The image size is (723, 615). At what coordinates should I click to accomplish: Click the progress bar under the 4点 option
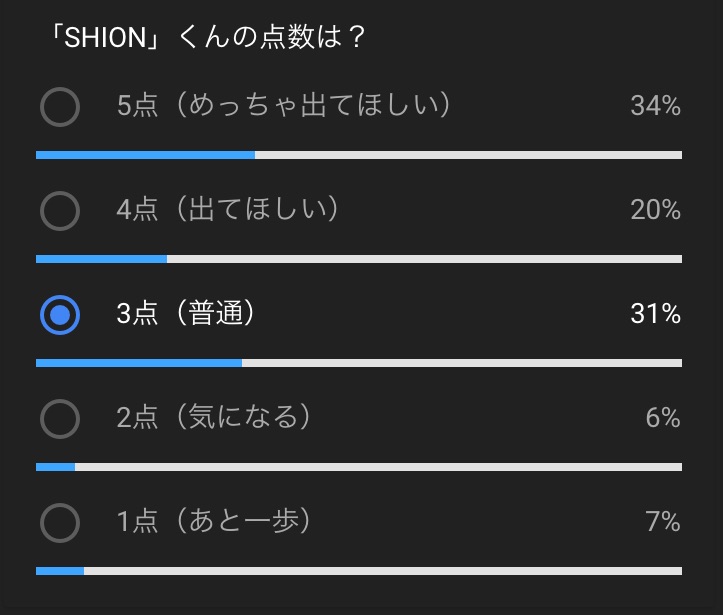coord(359,259)
